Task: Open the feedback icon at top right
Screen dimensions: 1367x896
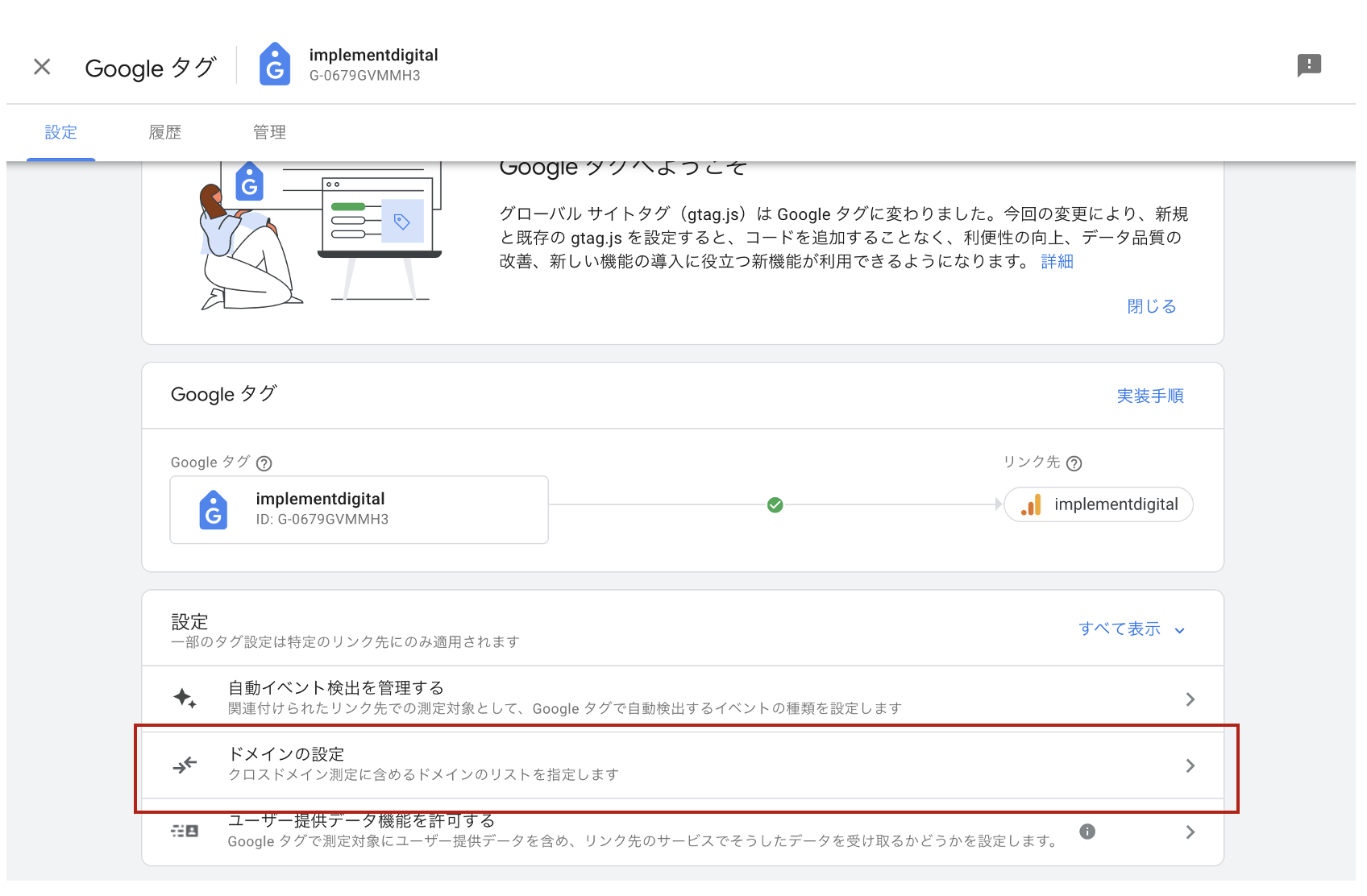Action: coord(1309,65)
